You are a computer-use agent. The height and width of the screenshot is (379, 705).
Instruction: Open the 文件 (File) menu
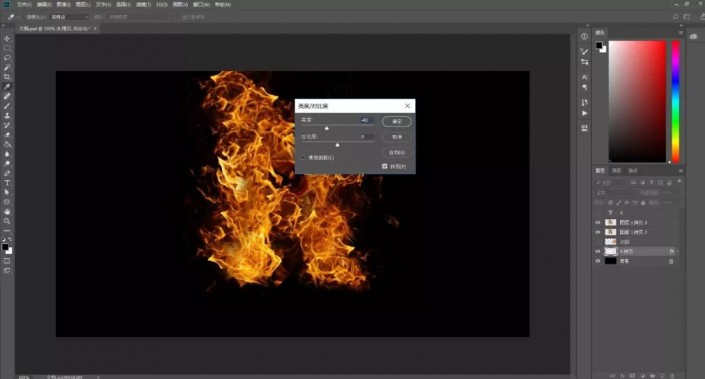24,4
